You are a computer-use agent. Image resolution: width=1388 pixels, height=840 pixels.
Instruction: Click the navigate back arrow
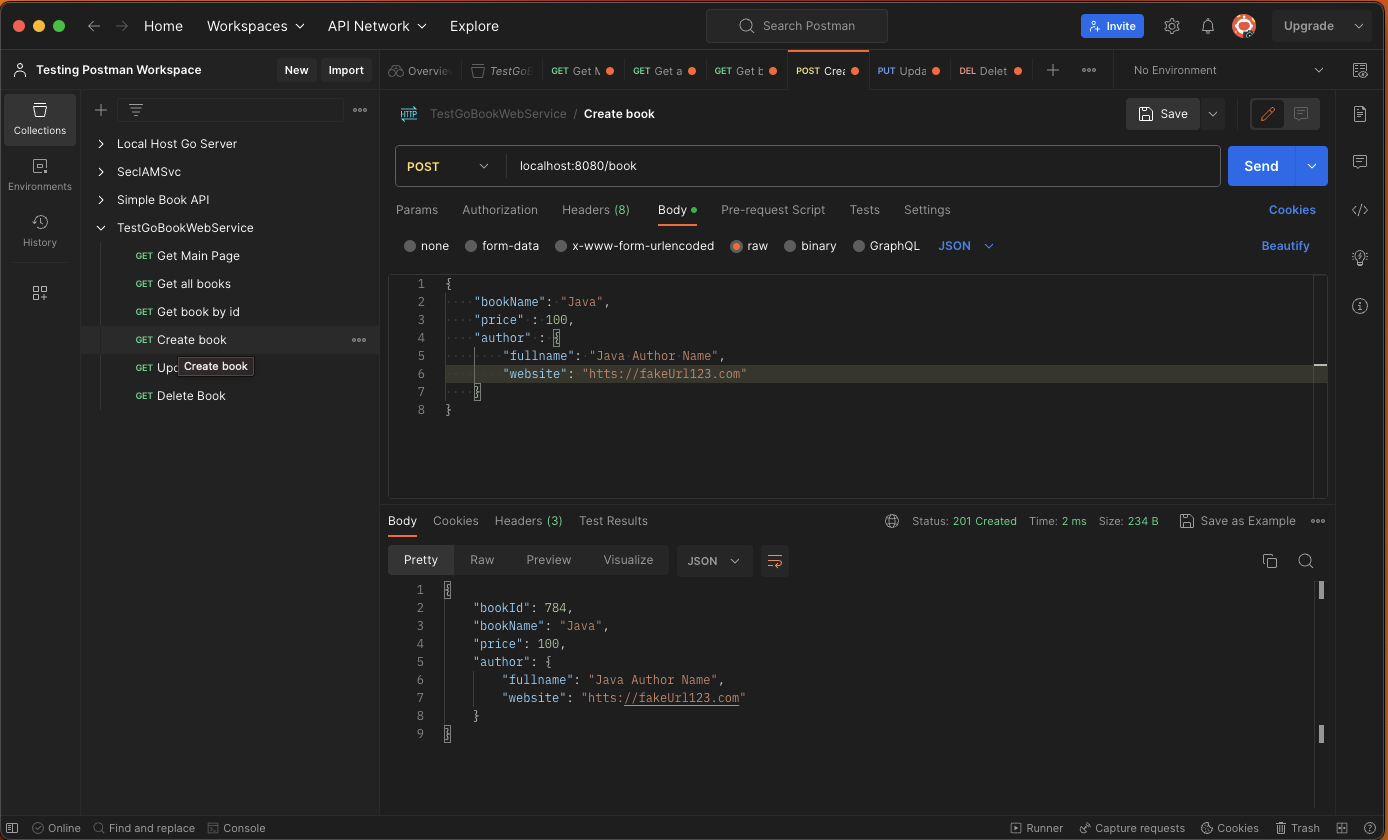point(94,26)
